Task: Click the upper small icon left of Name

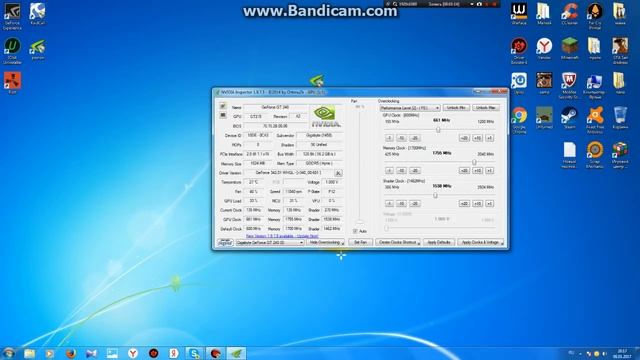Action: (x=223, y=106)
